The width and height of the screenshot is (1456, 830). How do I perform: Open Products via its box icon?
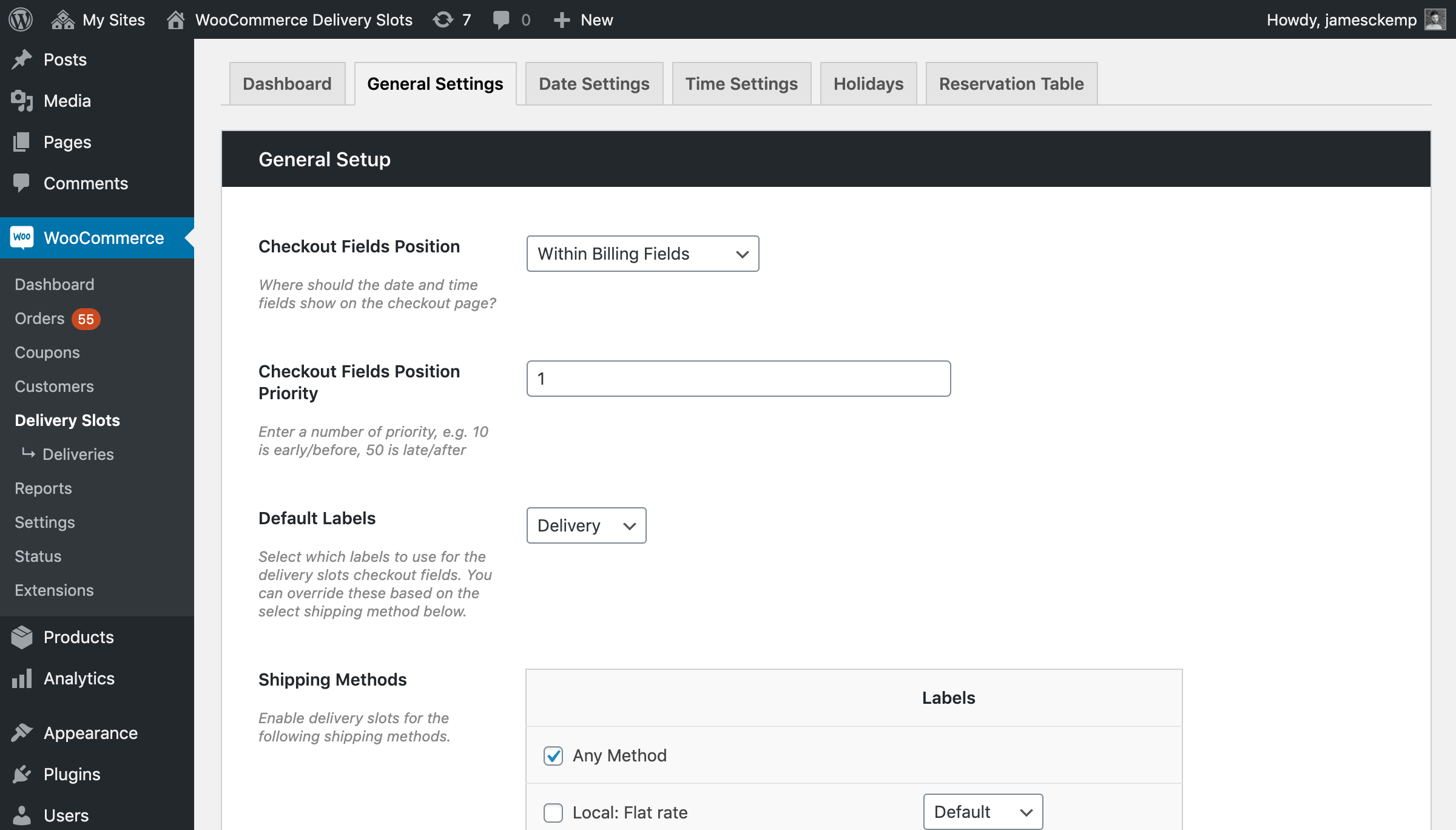click(x=22, y=637)
